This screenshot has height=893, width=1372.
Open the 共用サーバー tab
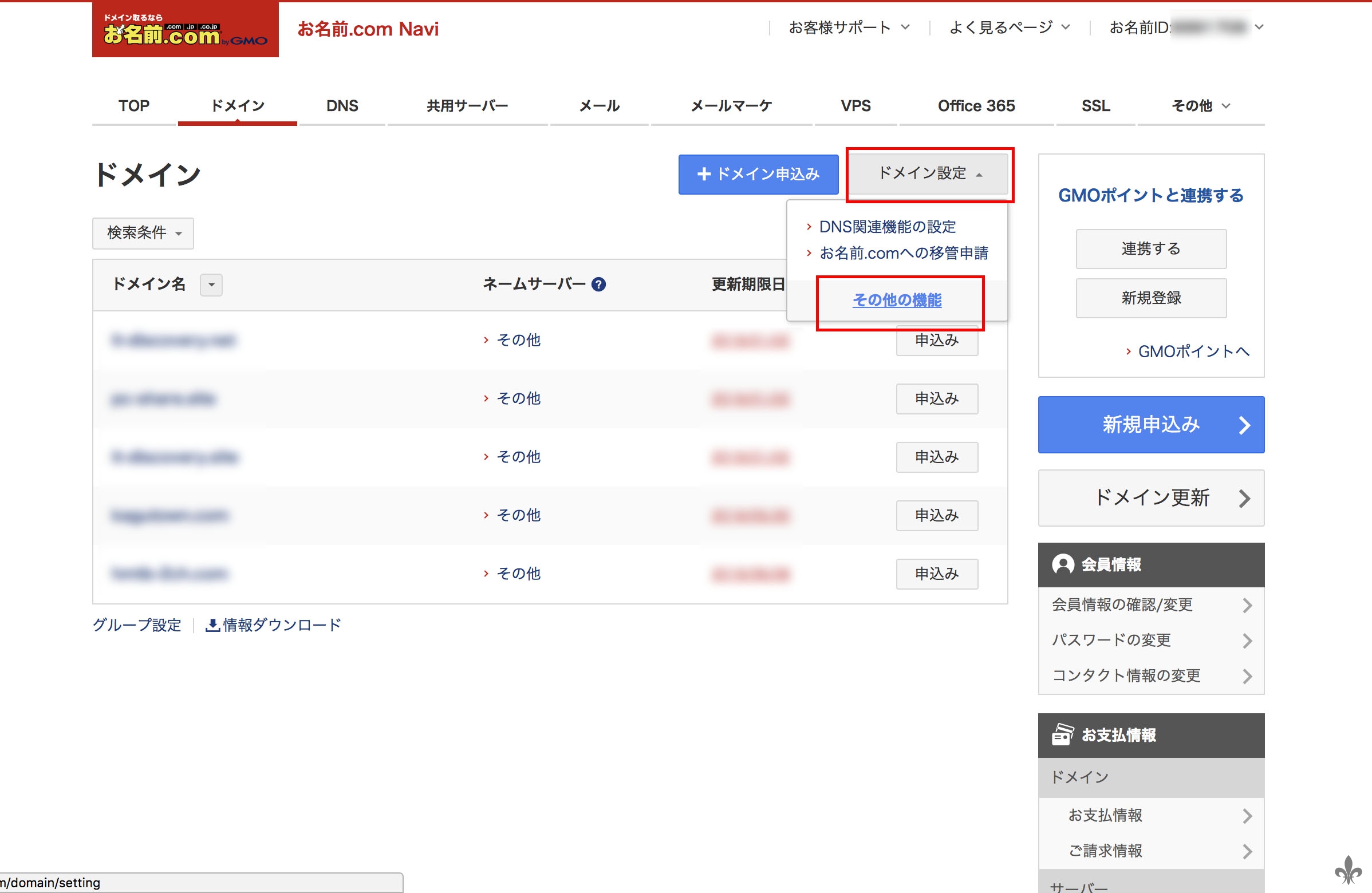[x=467, y=106]
